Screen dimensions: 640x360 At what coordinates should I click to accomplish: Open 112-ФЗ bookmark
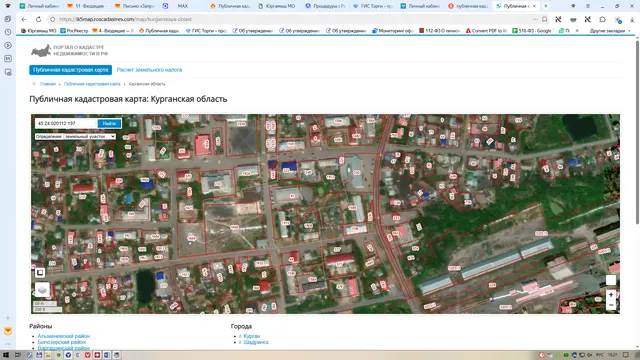[x=440, y=31]
